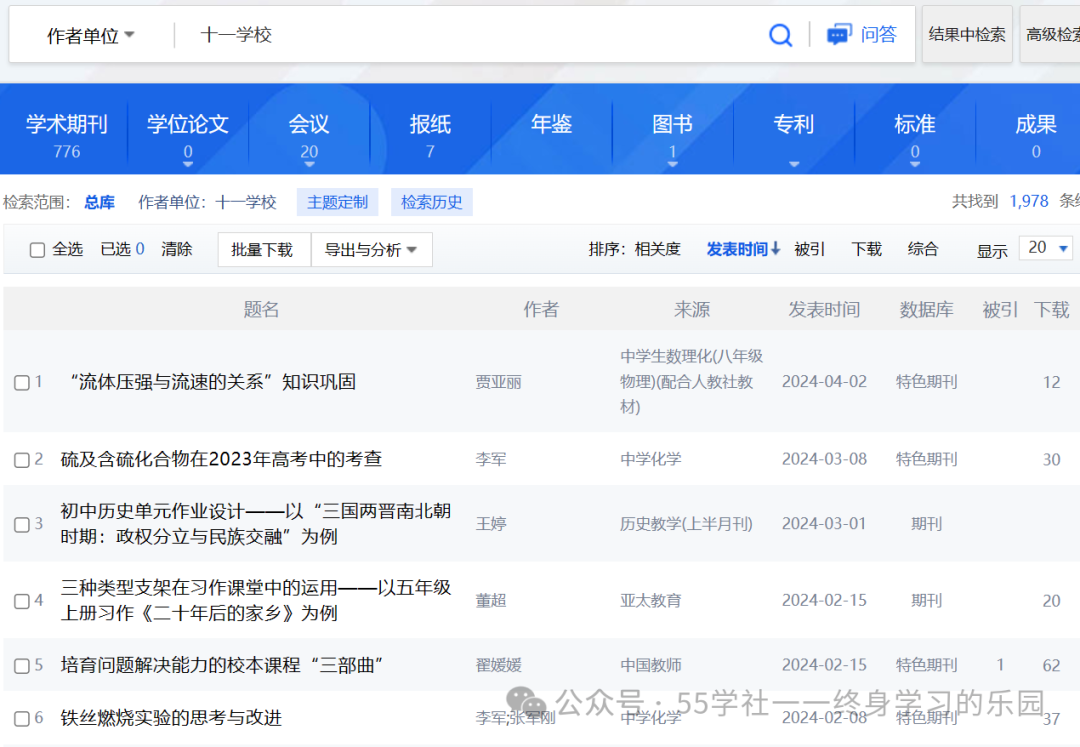Screen dimensions: 1080x747
Task: Check result 3 初中历史单元作业设计
Action: click(22, 525)
